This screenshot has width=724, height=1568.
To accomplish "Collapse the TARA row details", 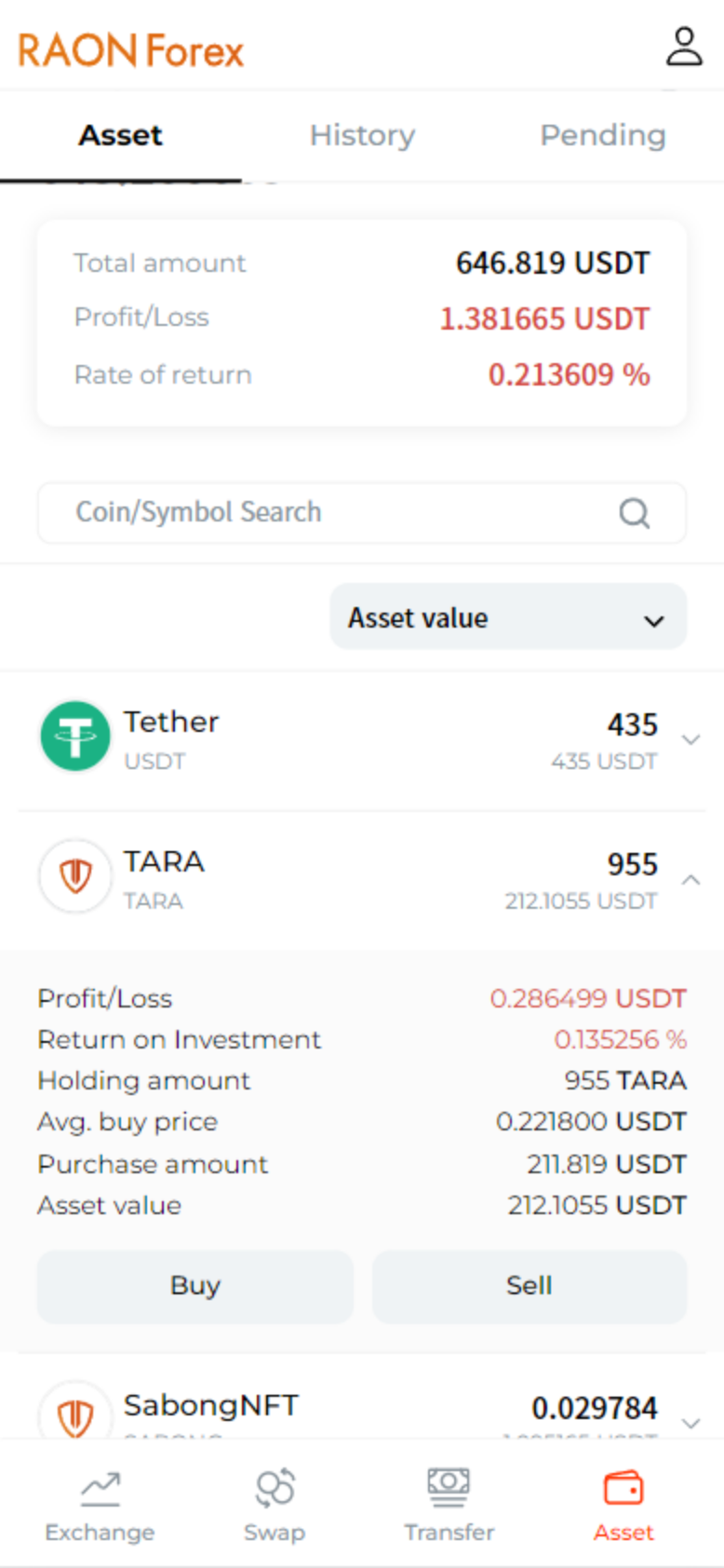I will click(690, 880).
